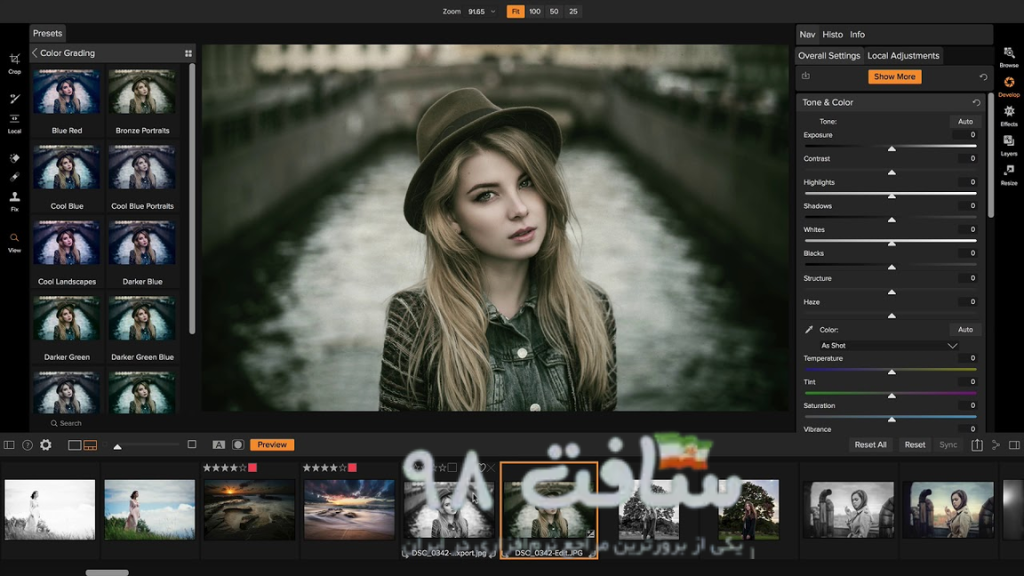Open the Browse module
The width and height of the screenshot is (1024, 576).
(1009, 57)
